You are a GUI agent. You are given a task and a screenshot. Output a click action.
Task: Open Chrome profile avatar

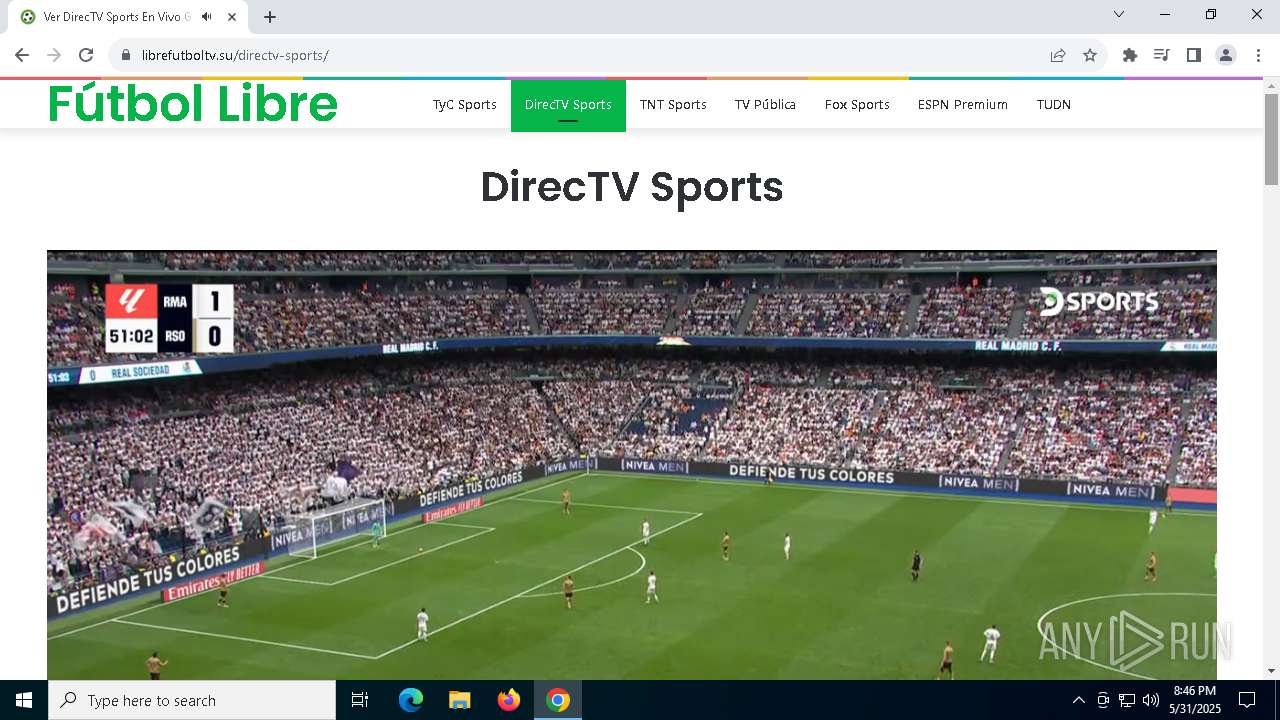(1226, 55)
